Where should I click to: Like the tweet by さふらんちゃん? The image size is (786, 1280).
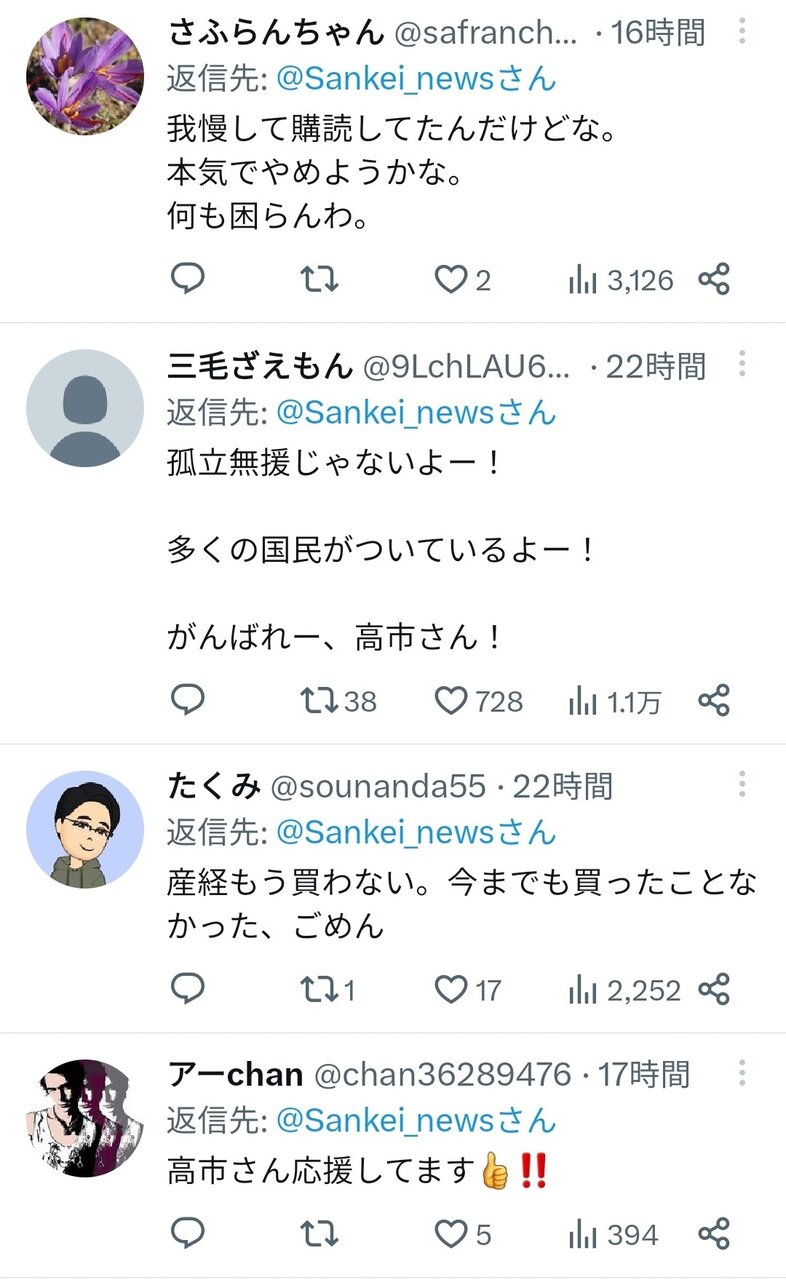pos(451,280)
